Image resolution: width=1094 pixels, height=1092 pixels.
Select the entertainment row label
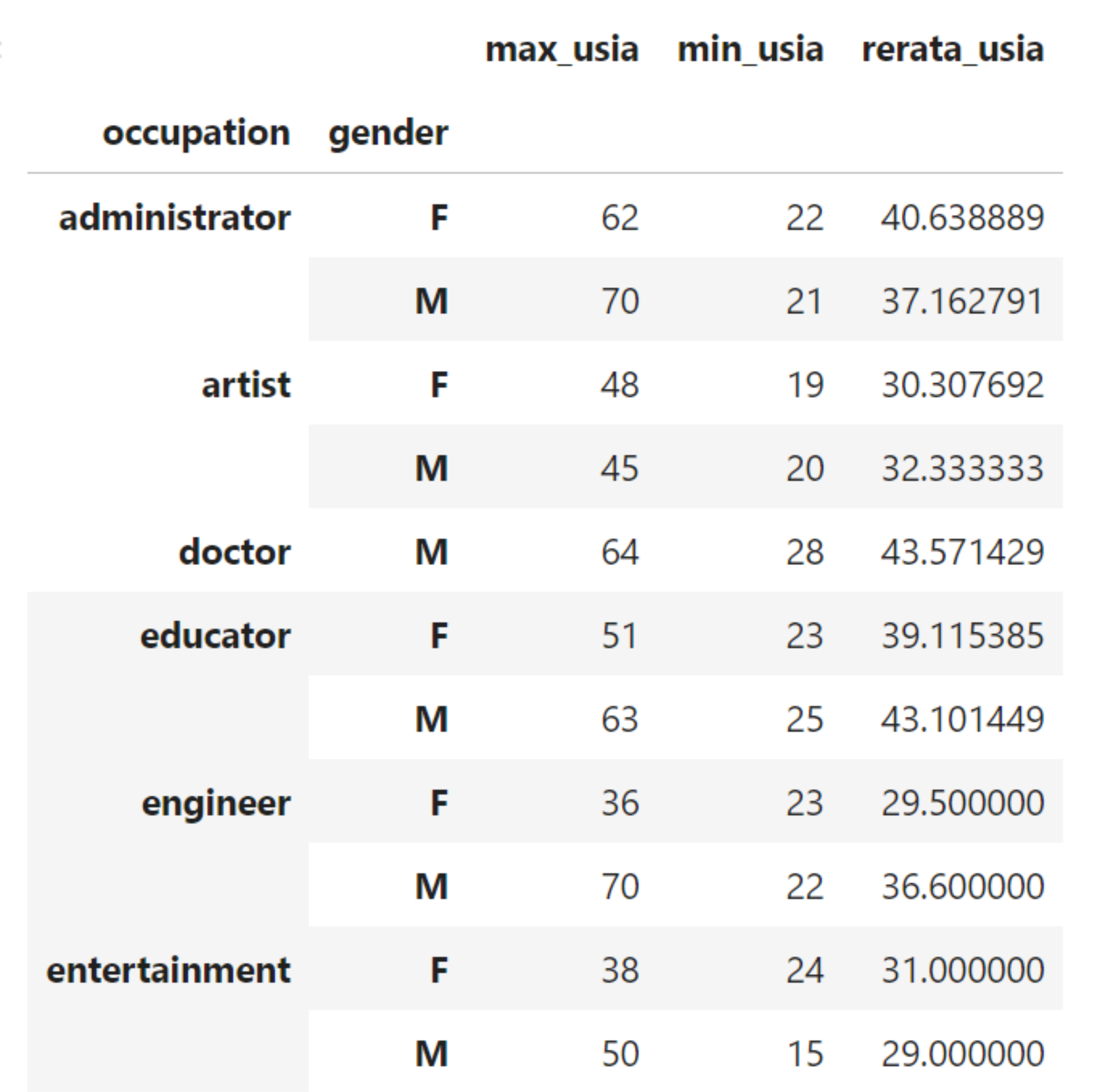(x=168, y=970)
